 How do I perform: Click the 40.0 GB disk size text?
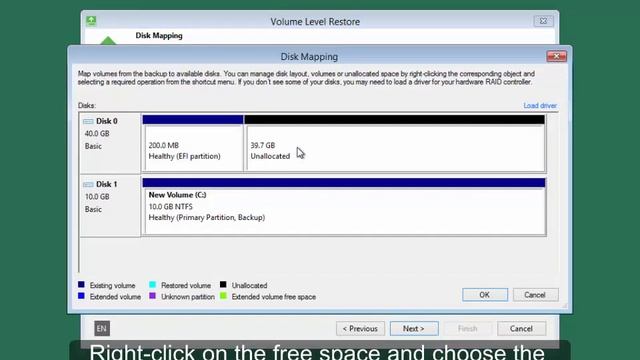coord(97,134)
